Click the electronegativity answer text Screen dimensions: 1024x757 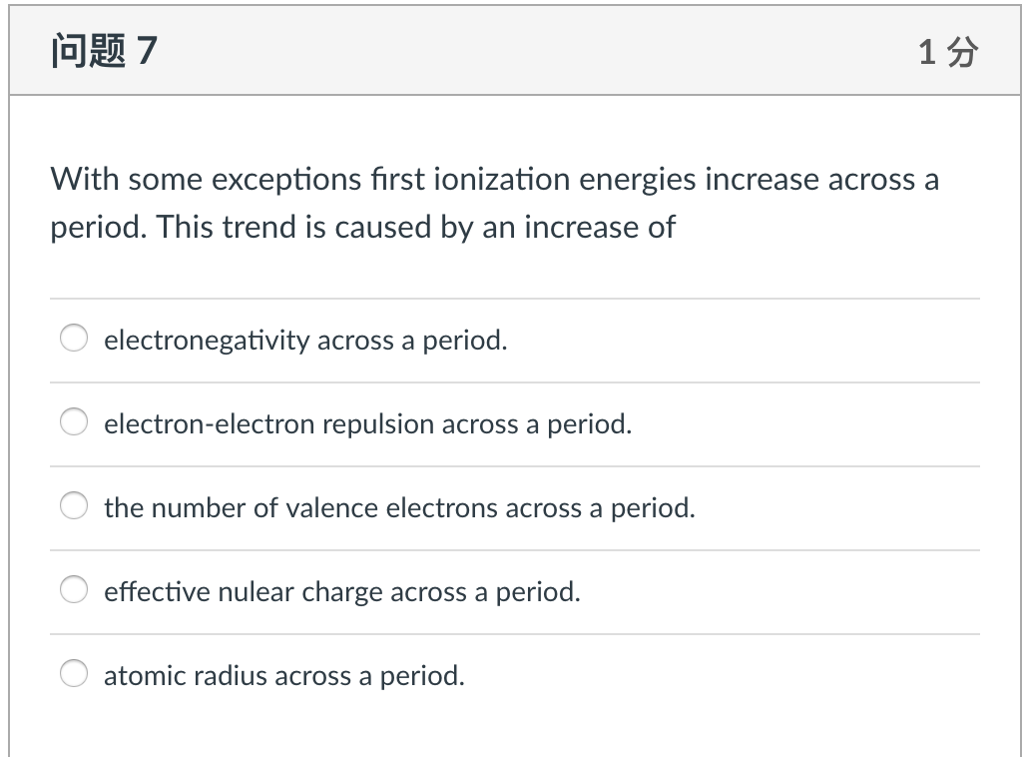pos(305,340)
